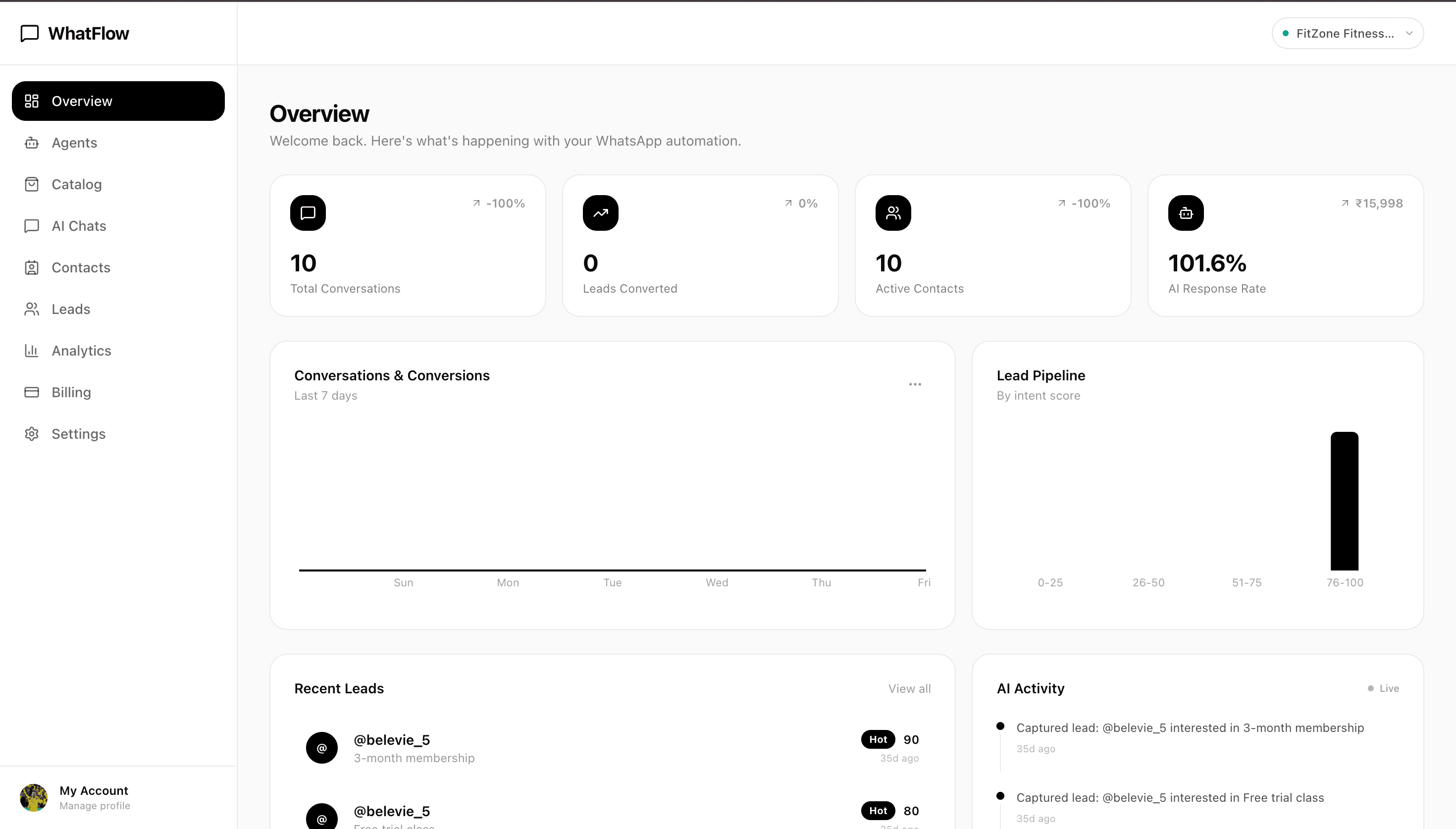This screenshot has width=1456, height=829.
Task: Click the Last 7 days subtitle
Action: (x=325, y=396)
